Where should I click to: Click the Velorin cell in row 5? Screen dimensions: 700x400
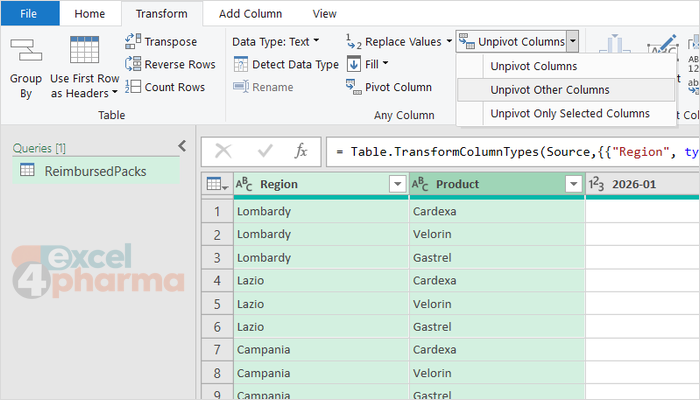(x=497, y=304)
